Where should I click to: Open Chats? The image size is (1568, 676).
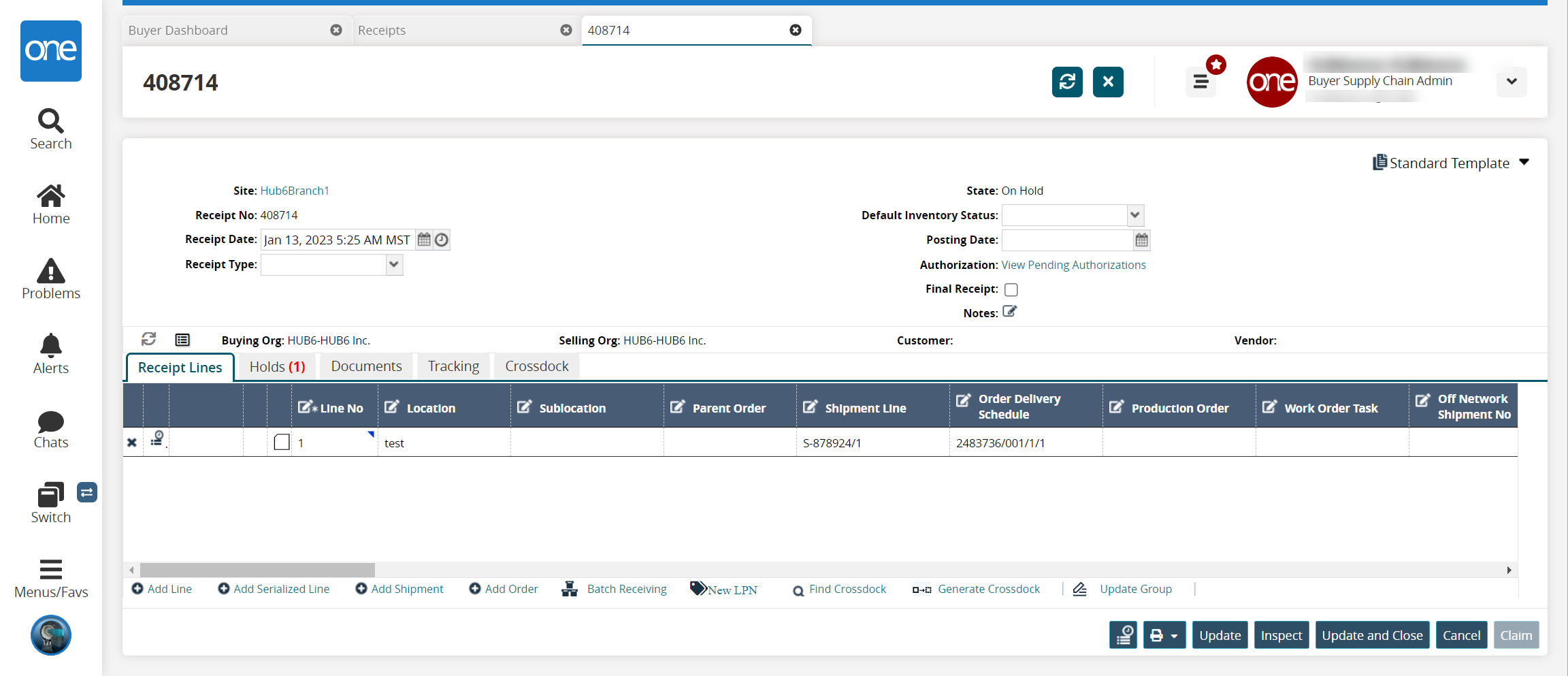click(51, 429)
